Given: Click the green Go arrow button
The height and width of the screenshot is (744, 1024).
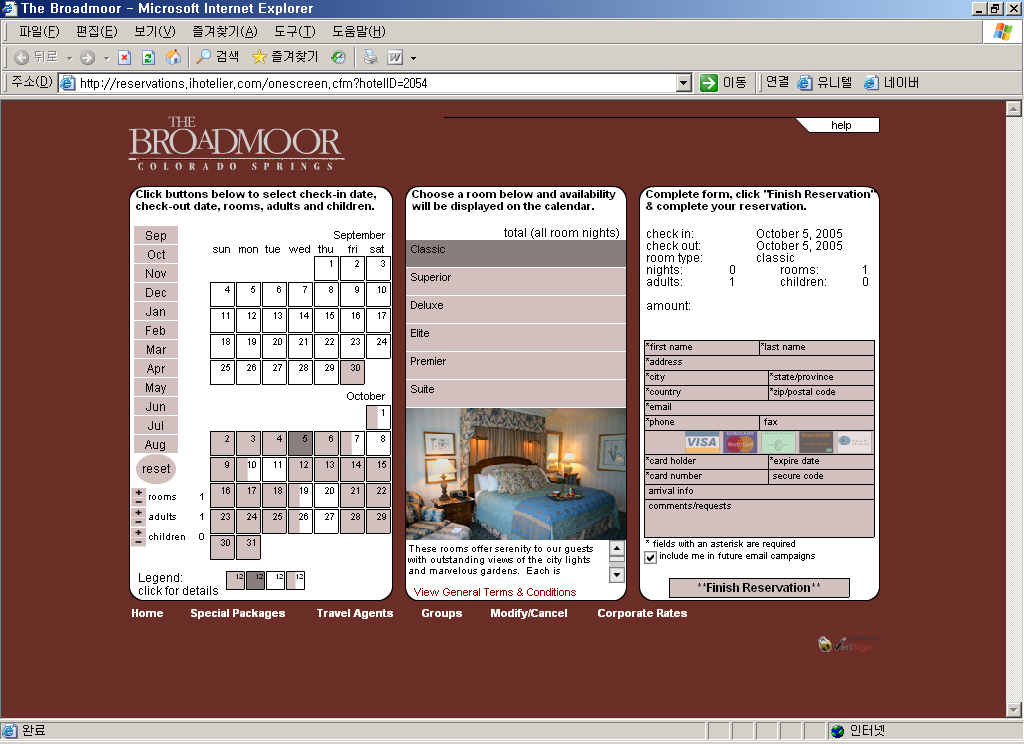Looking at the screenshot, I should [709, 83].
